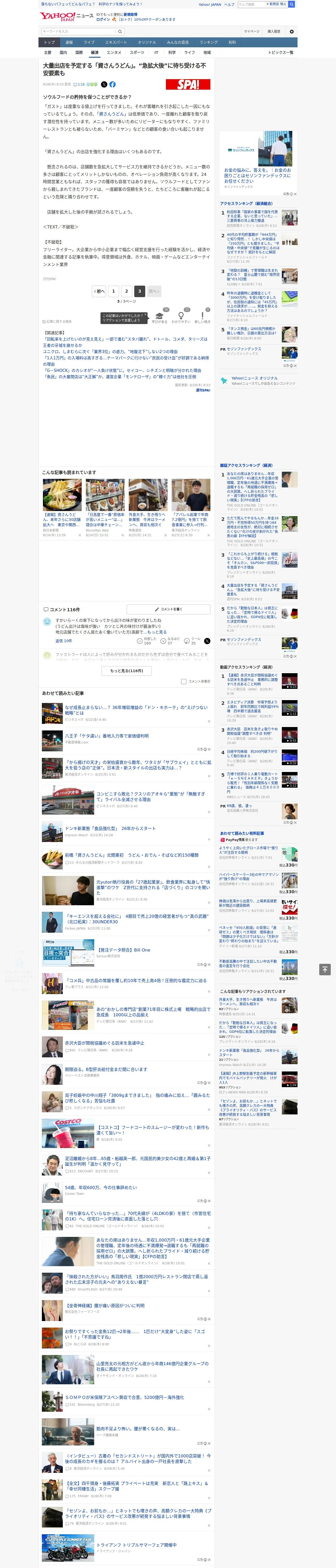Expand replies 返信 10件
This screenshot has height=1568, width=336.
click(x=63, y=641)
